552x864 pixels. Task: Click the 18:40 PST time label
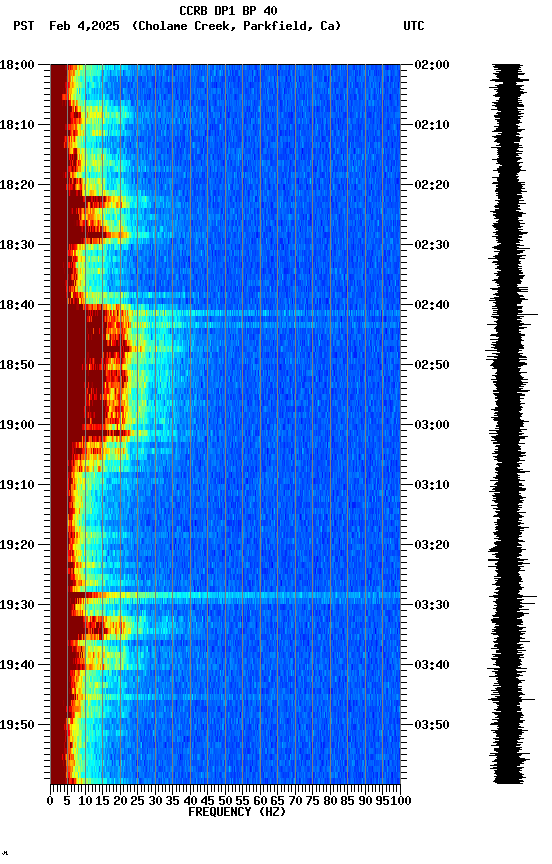click(x=17, y=305)
